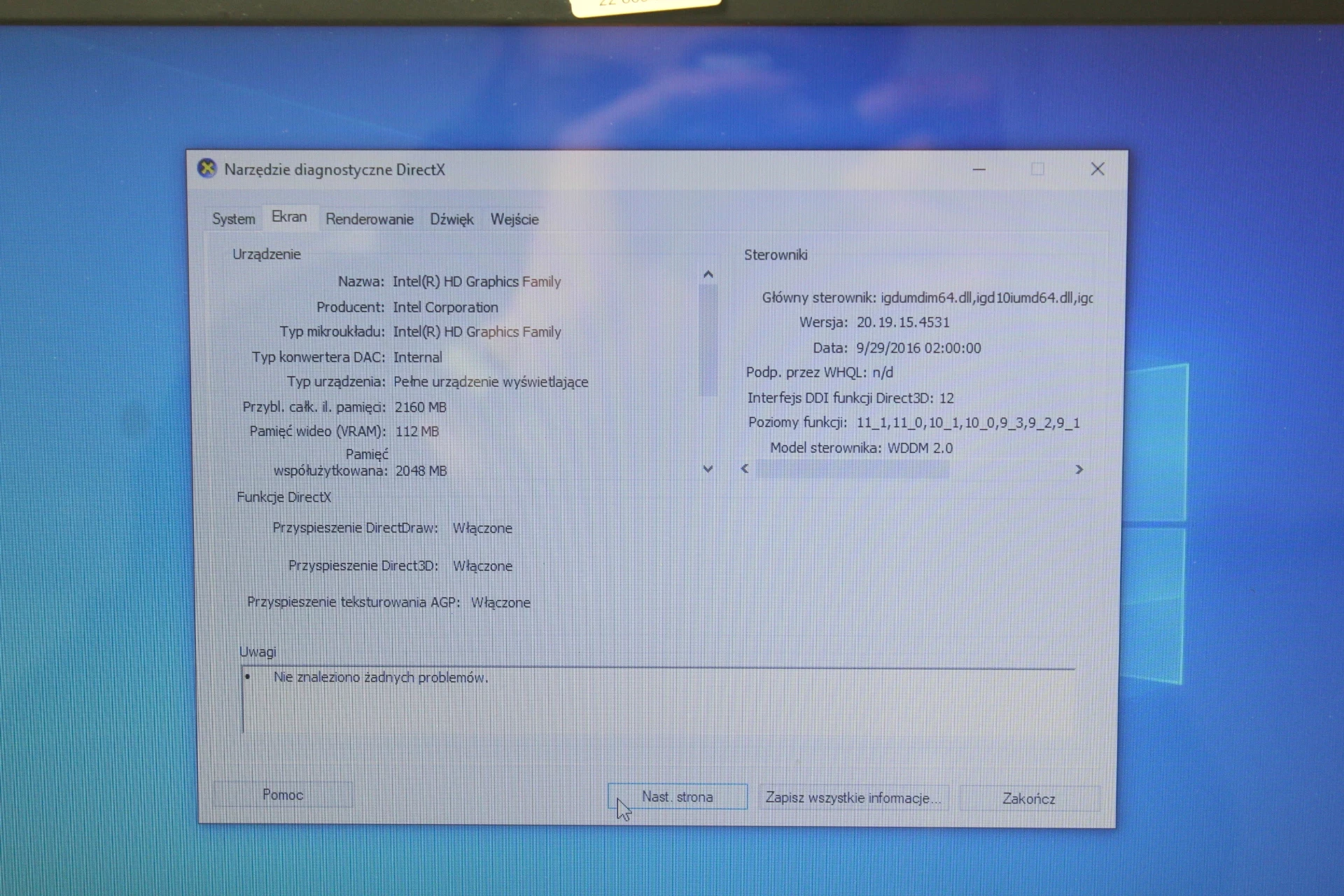Screen dimensions: 1344x896
Task: Click the 'Narzędzie diagnostyczne DirectX' title
Action: click(335, 169)
